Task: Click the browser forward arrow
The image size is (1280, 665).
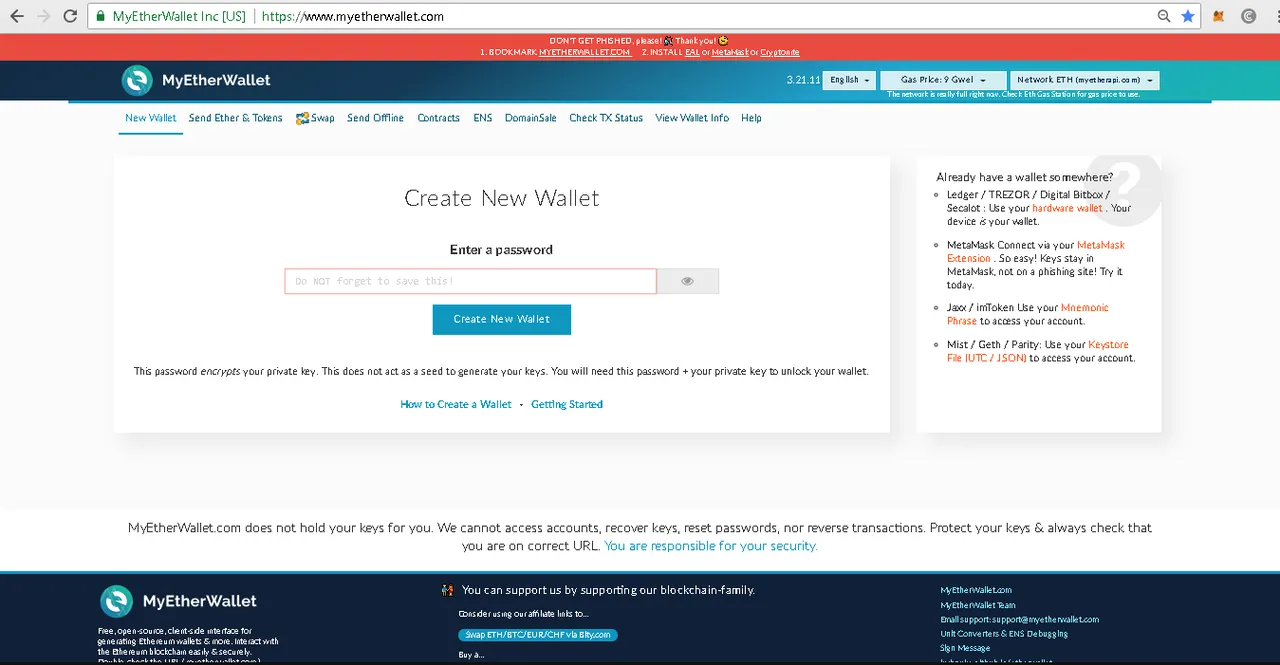Action: 43,16
